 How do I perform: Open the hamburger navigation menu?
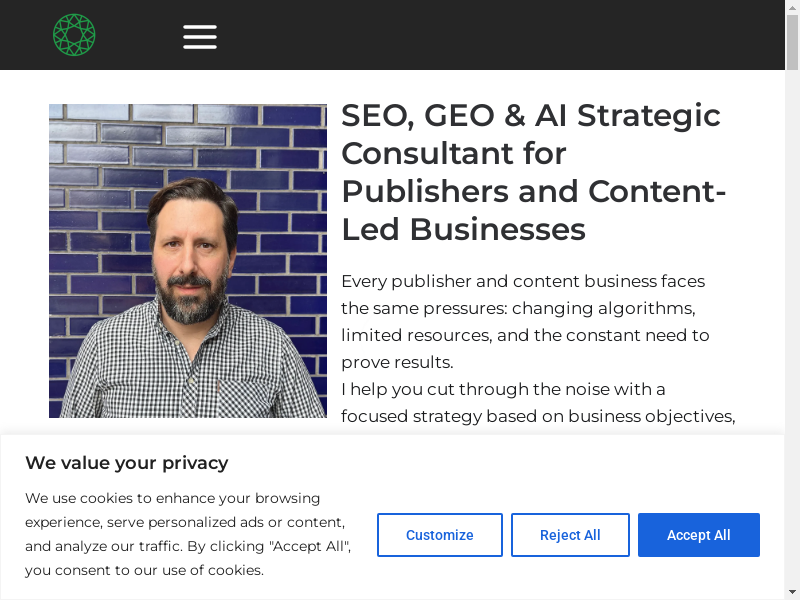200,36
